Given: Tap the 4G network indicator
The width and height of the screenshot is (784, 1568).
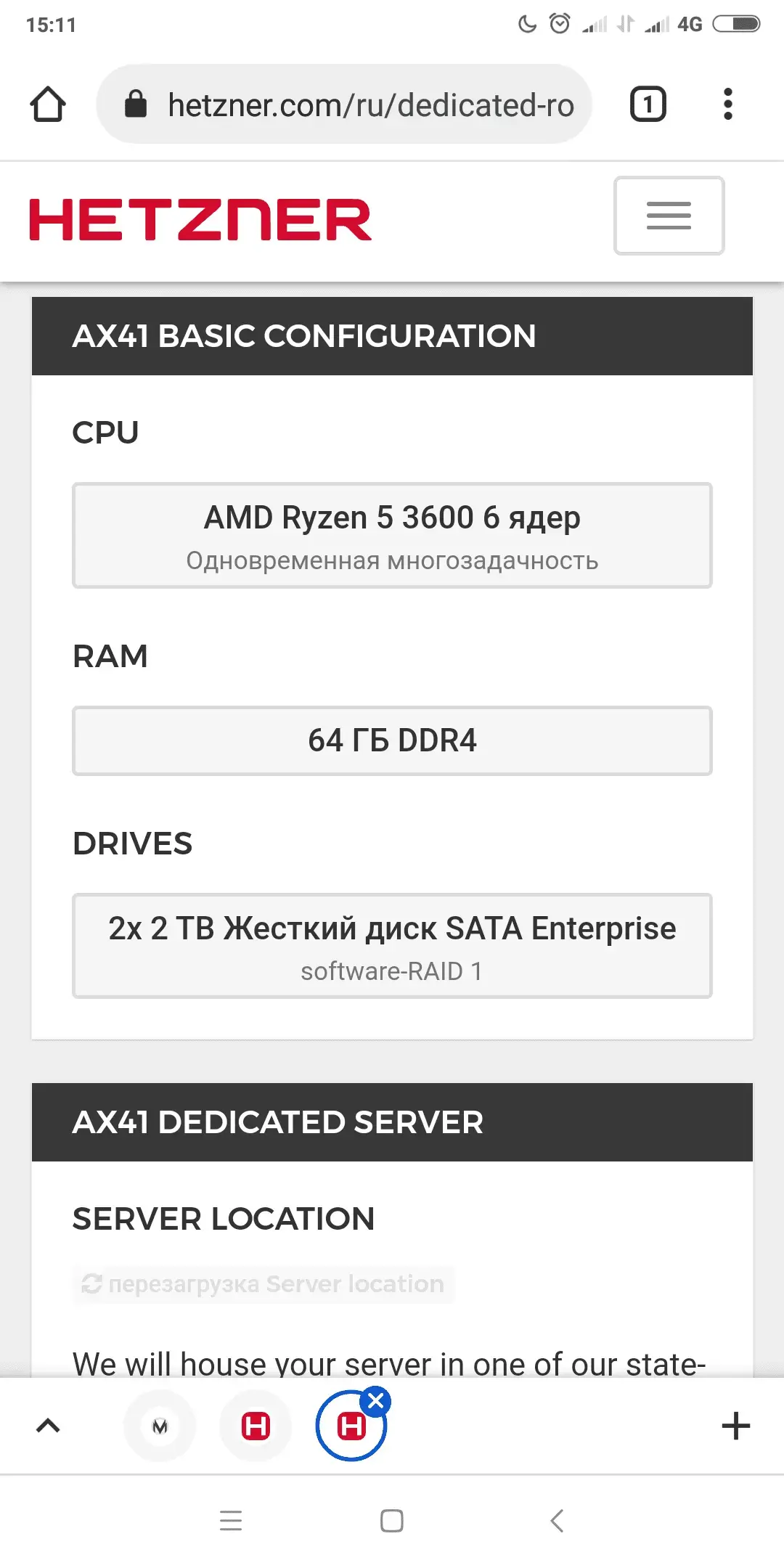Looking at the screenshot, I should [x=690, y=25].
